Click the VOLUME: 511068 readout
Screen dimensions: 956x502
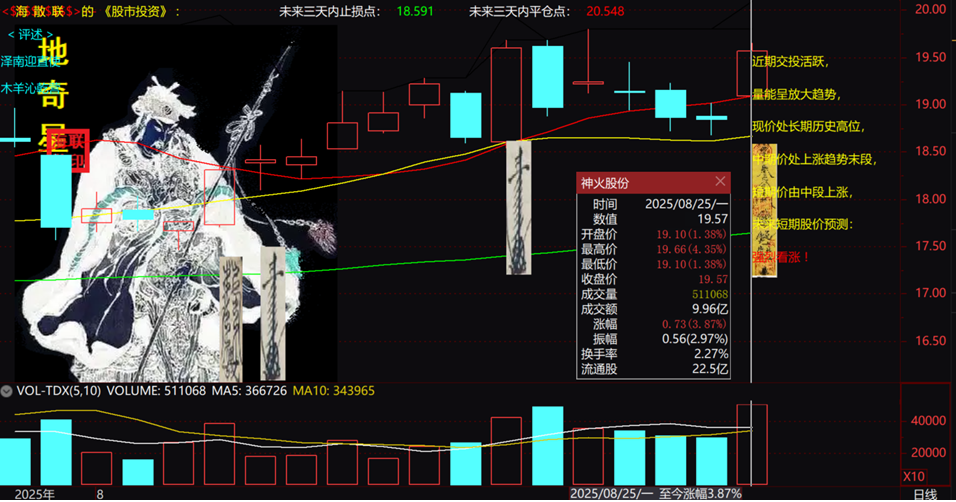click(x=156, y=391)
